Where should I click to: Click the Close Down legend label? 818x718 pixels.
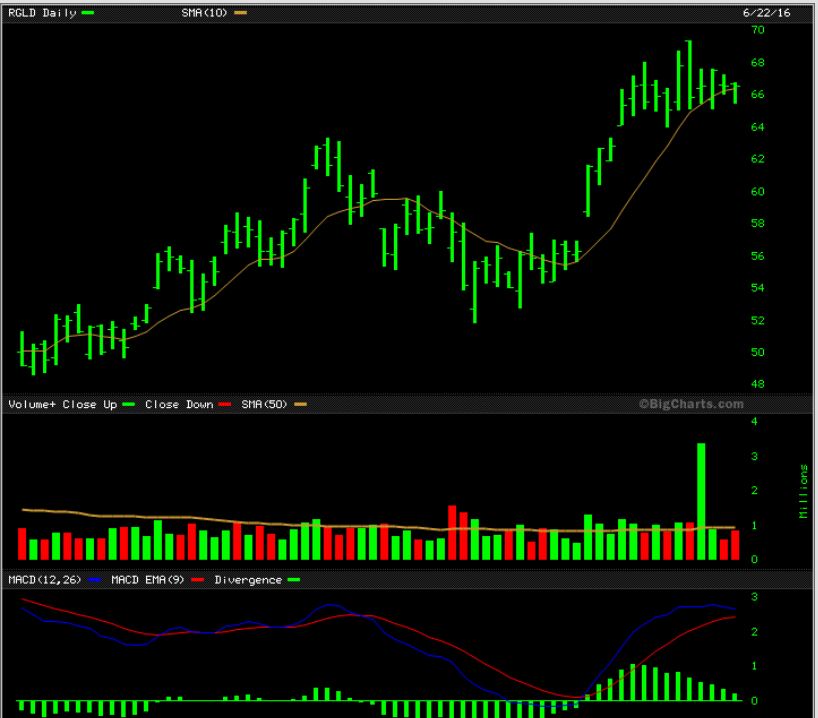click(179, 404)
